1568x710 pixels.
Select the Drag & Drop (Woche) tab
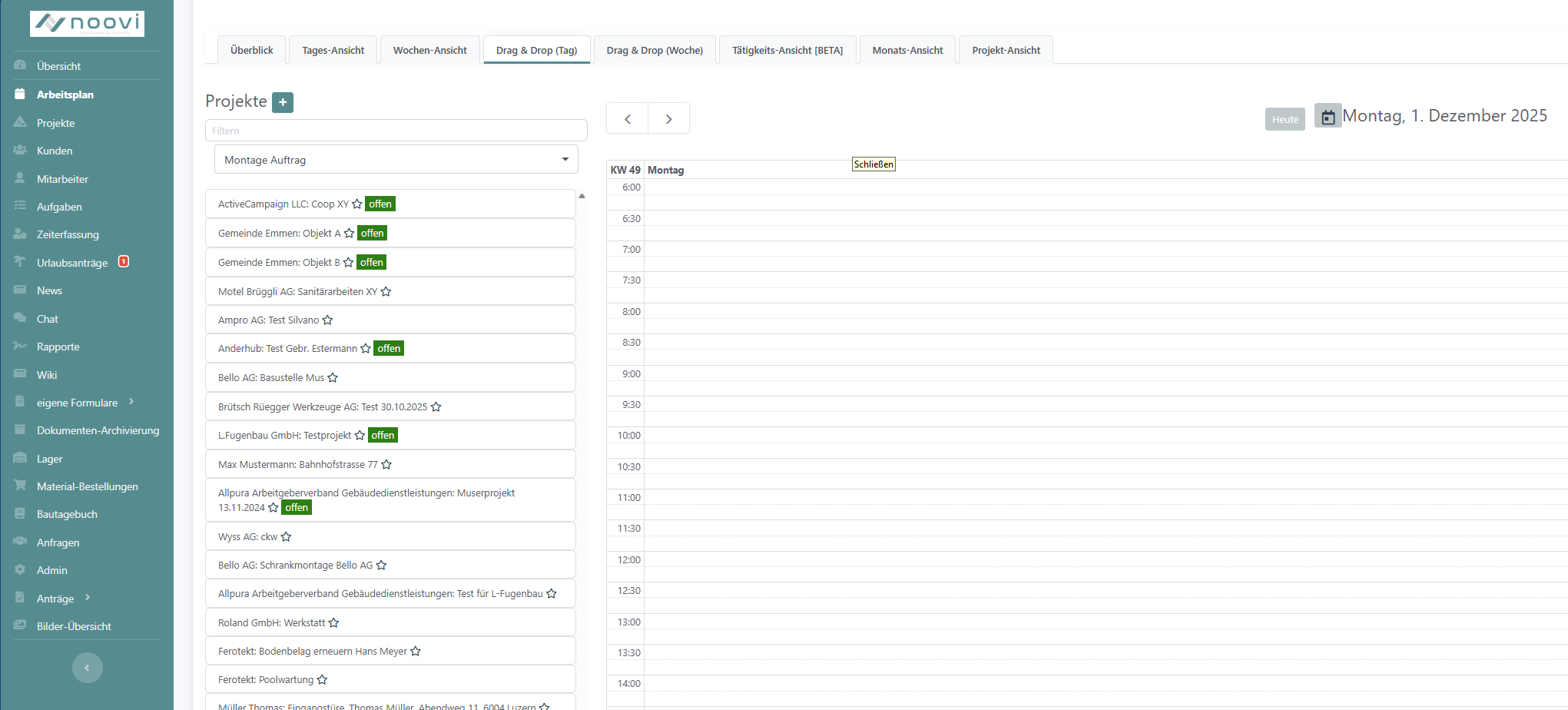click(655, 50)
